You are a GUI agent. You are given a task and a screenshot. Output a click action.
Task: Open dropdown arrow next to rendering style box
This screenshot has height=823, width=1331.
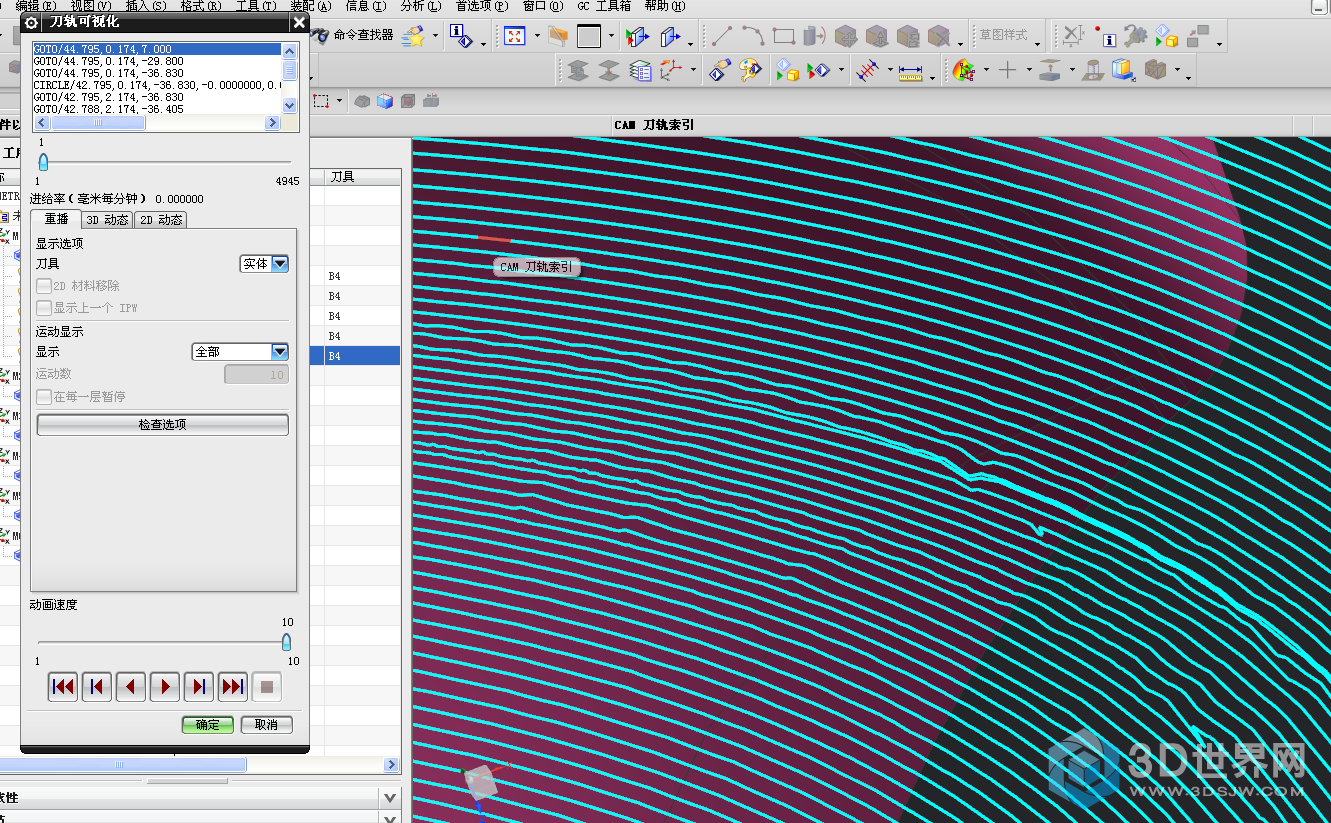coord(611,38)
